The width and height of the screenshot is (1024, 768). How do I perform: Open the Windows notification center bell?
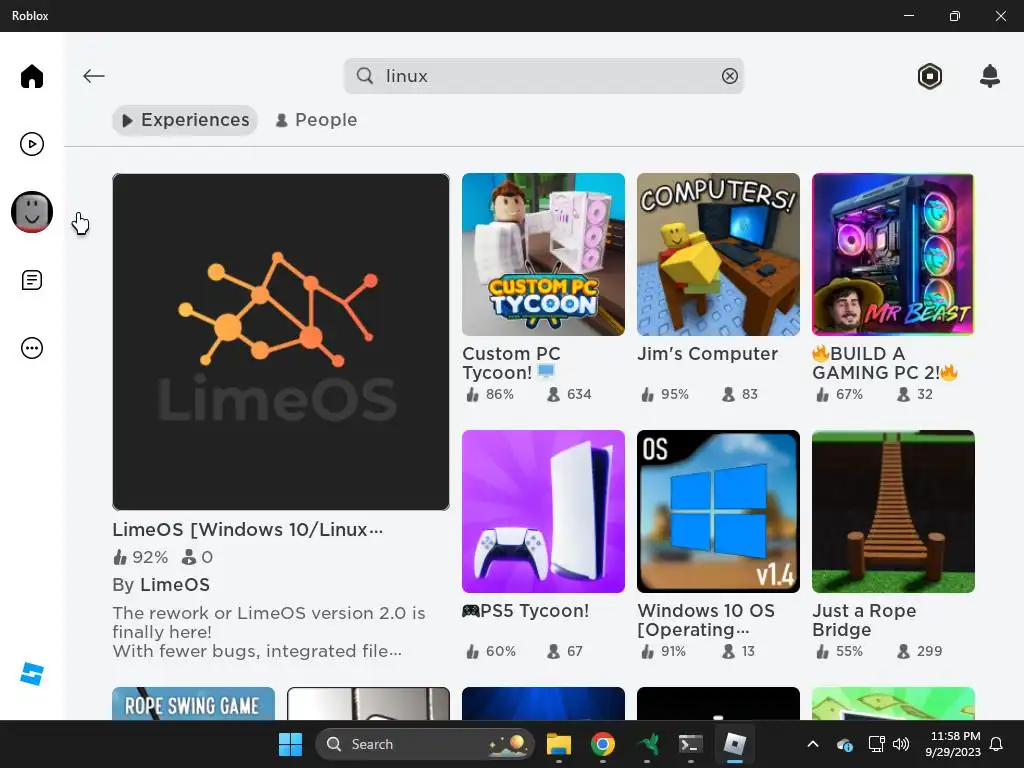[996, 744]
